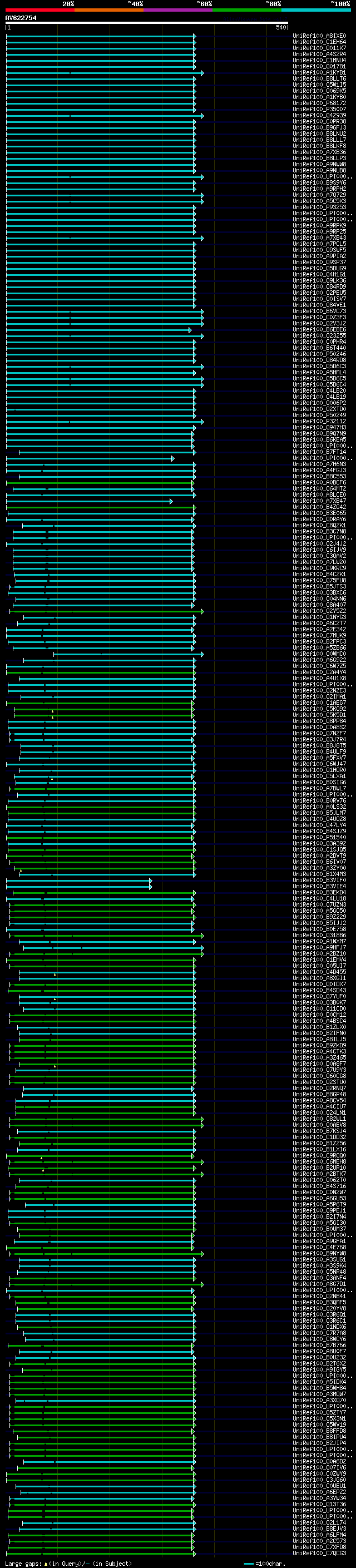Click the UniRef100_P51540 hit label

pos(319,837)
